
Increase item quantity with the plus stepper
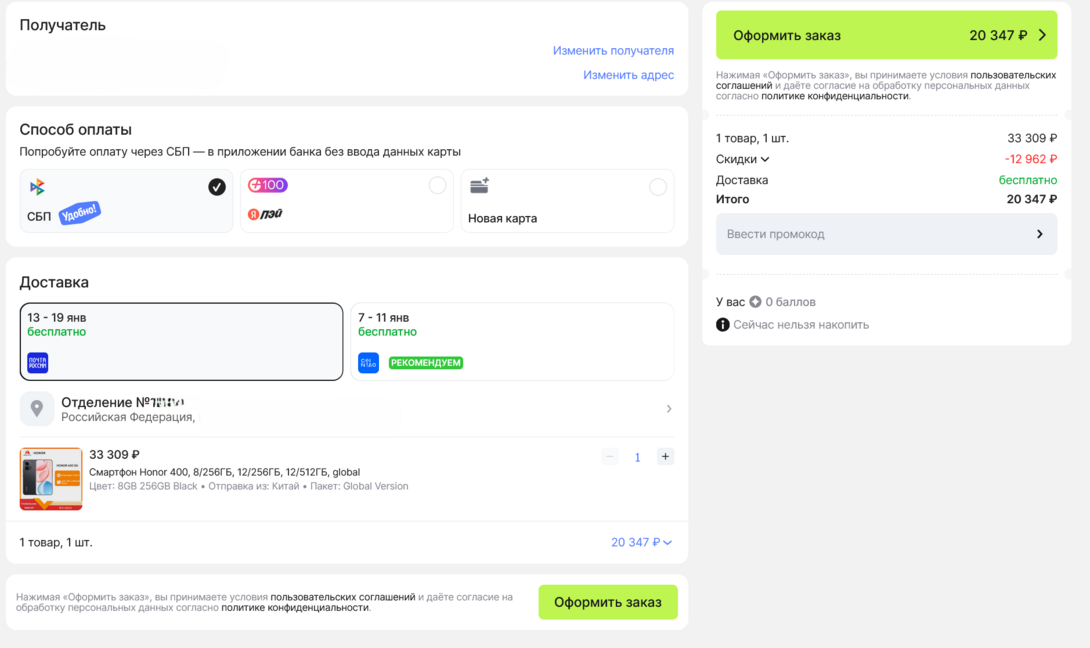click(x=665, y=456)
